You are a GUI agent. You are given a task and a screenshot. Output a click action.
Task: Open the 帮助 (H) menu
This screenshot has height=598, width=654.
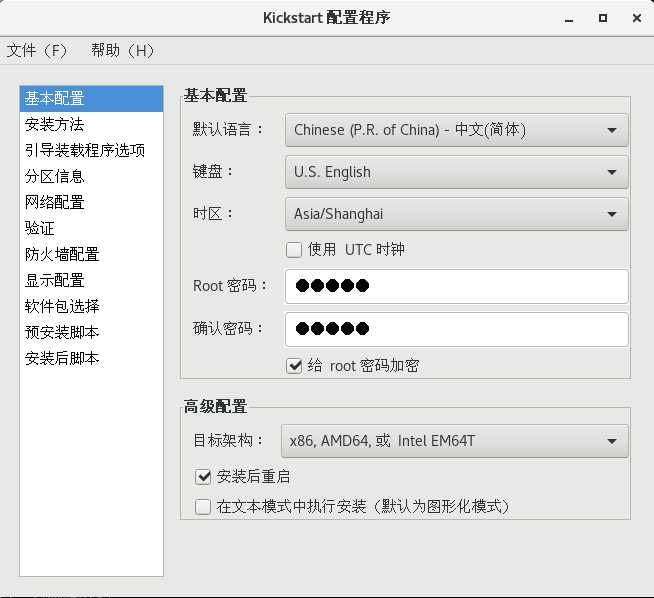click(x=123, y=51)
